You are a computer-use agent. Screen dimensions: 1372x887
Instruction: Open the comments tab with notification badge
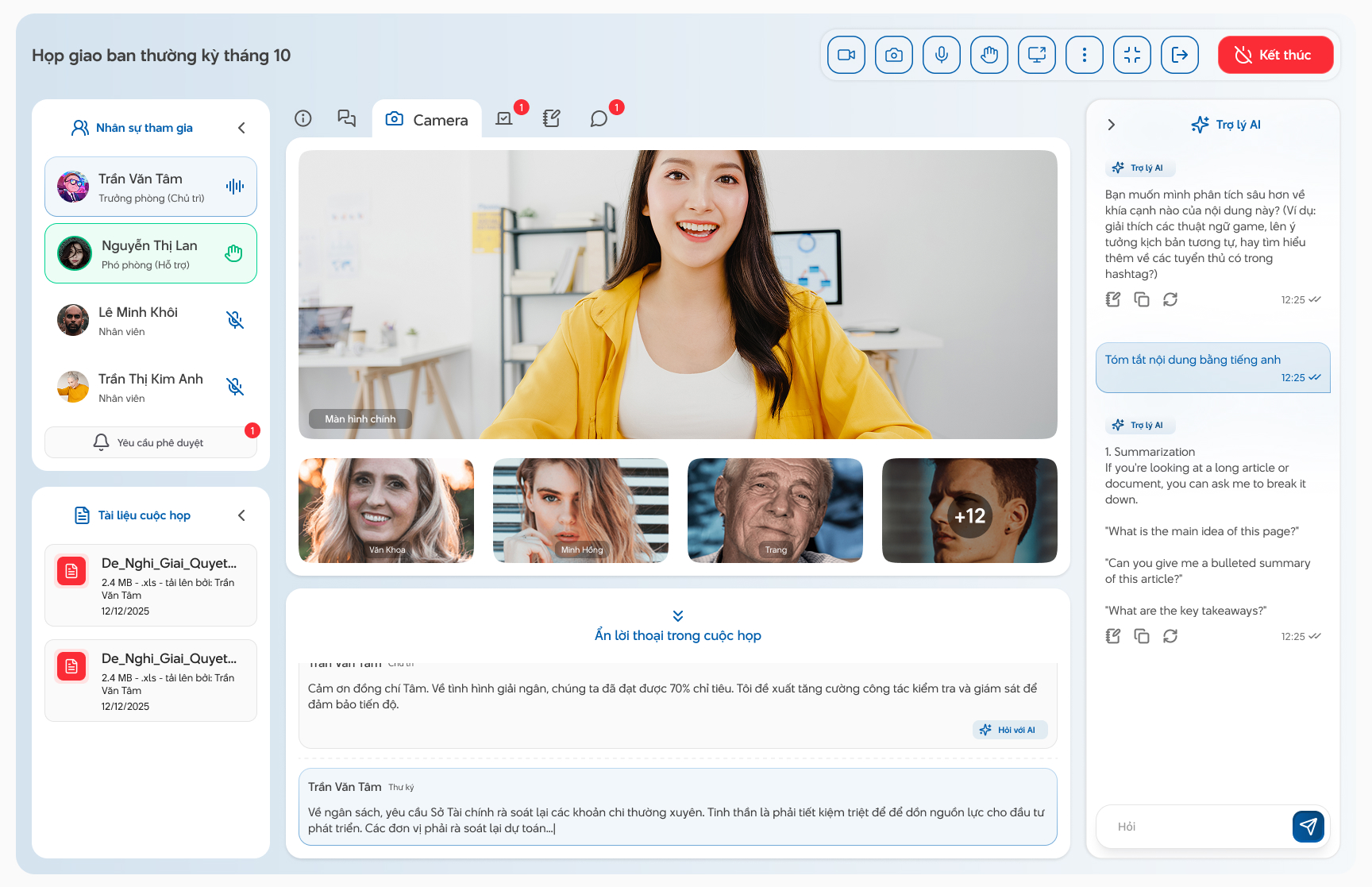coord(599,118)
